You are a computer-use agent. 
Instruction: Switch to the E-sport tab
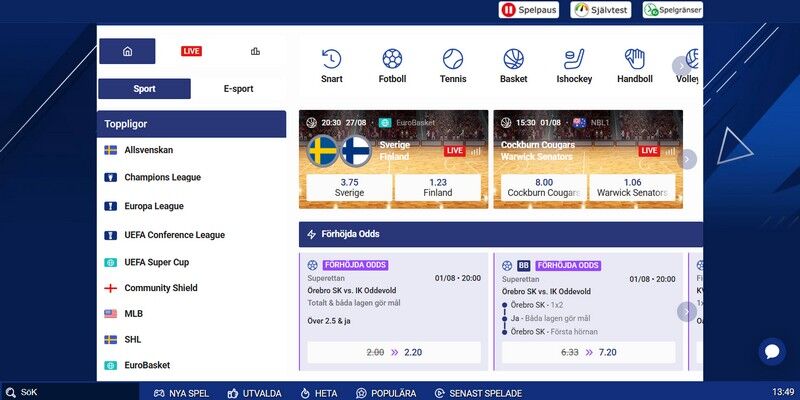238,89
